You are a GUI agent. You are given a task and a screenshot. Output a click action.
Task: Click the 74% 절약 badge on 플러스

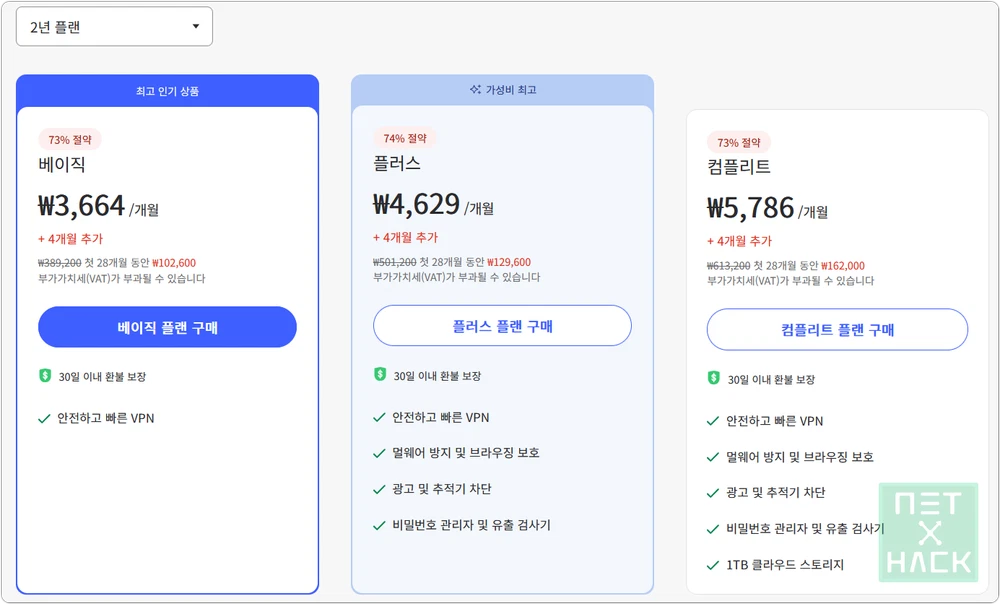tap(405, 139)
